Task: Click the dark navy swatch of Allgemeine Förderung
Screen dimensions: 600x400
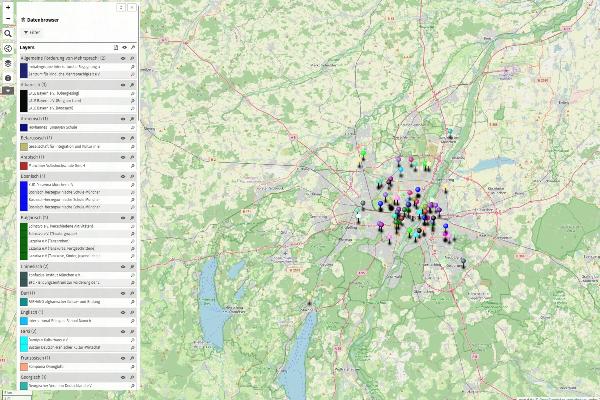Action: tap(24, 70)
